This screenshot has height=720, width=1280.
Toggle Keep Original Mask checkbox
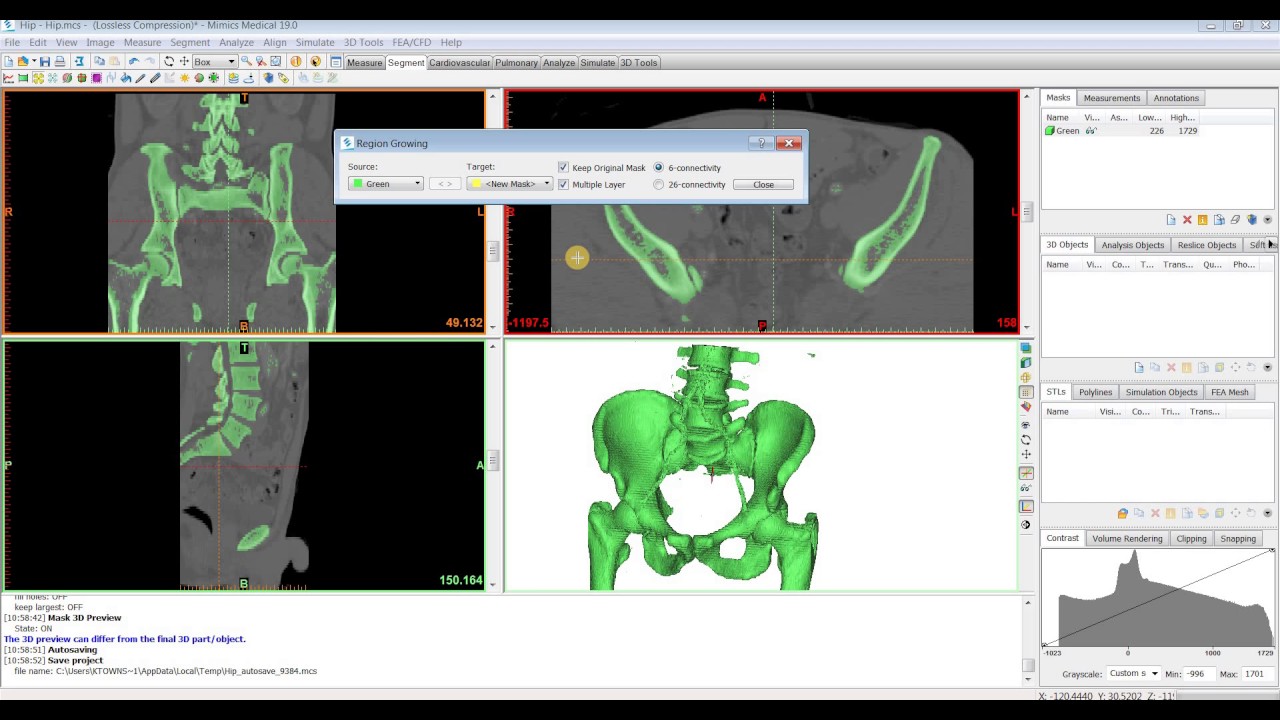pyautogui.click(x=563, y=167)
